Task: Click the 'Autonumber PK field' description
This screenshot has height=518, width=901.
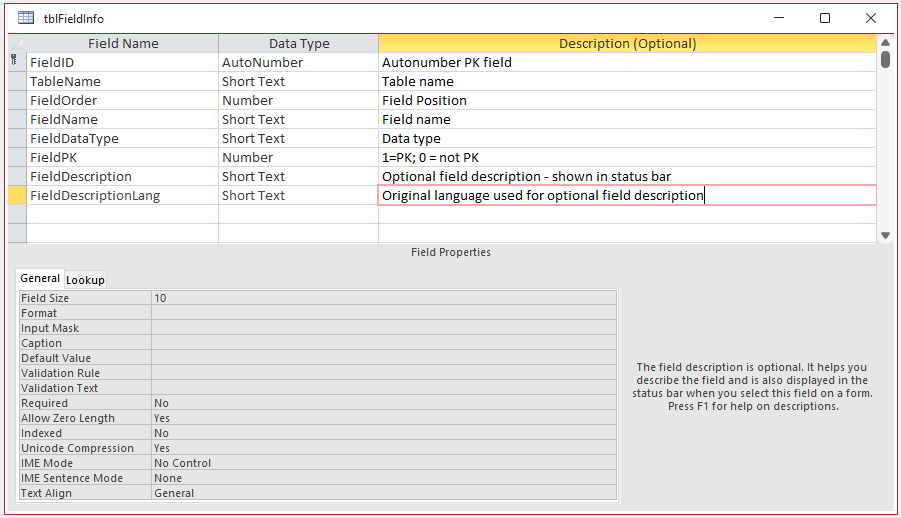Action: coord(627,62)
